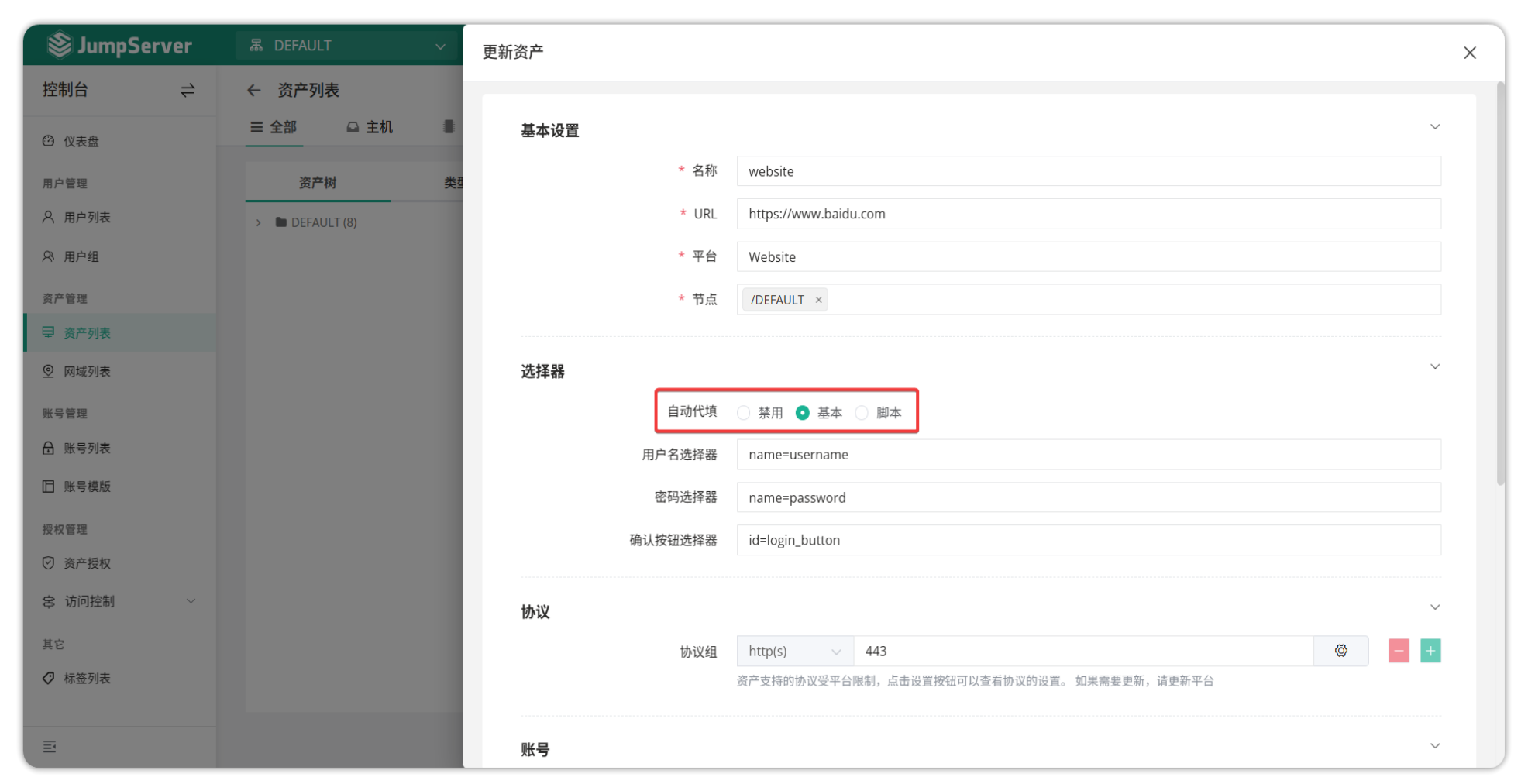Screen dimensions: 1528x784
Task: Go to 账号模版 menu item
Action: [x=119, y=487]
